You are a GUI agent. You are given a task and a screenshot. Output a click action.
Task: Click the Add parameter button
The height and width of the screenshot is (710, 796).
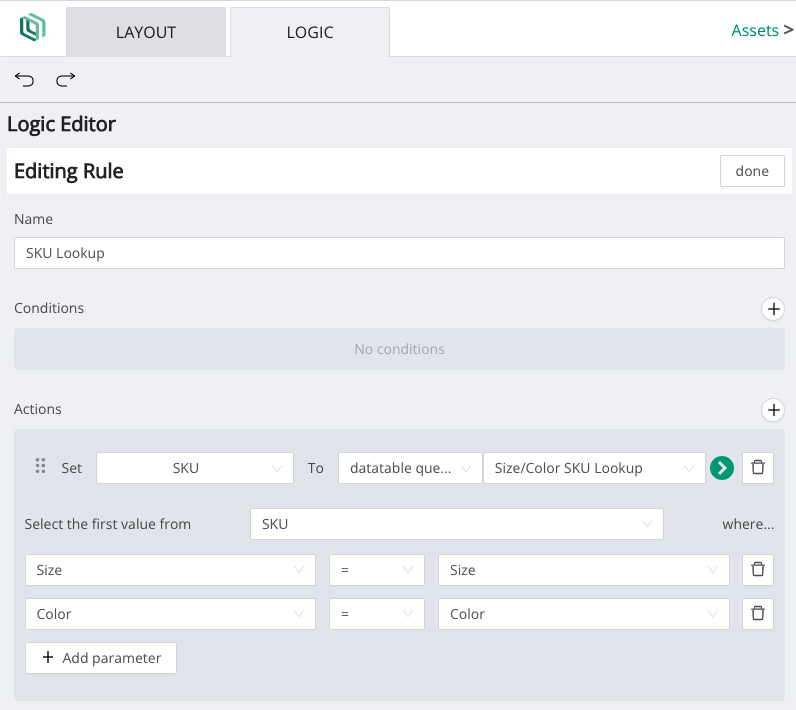101,658
